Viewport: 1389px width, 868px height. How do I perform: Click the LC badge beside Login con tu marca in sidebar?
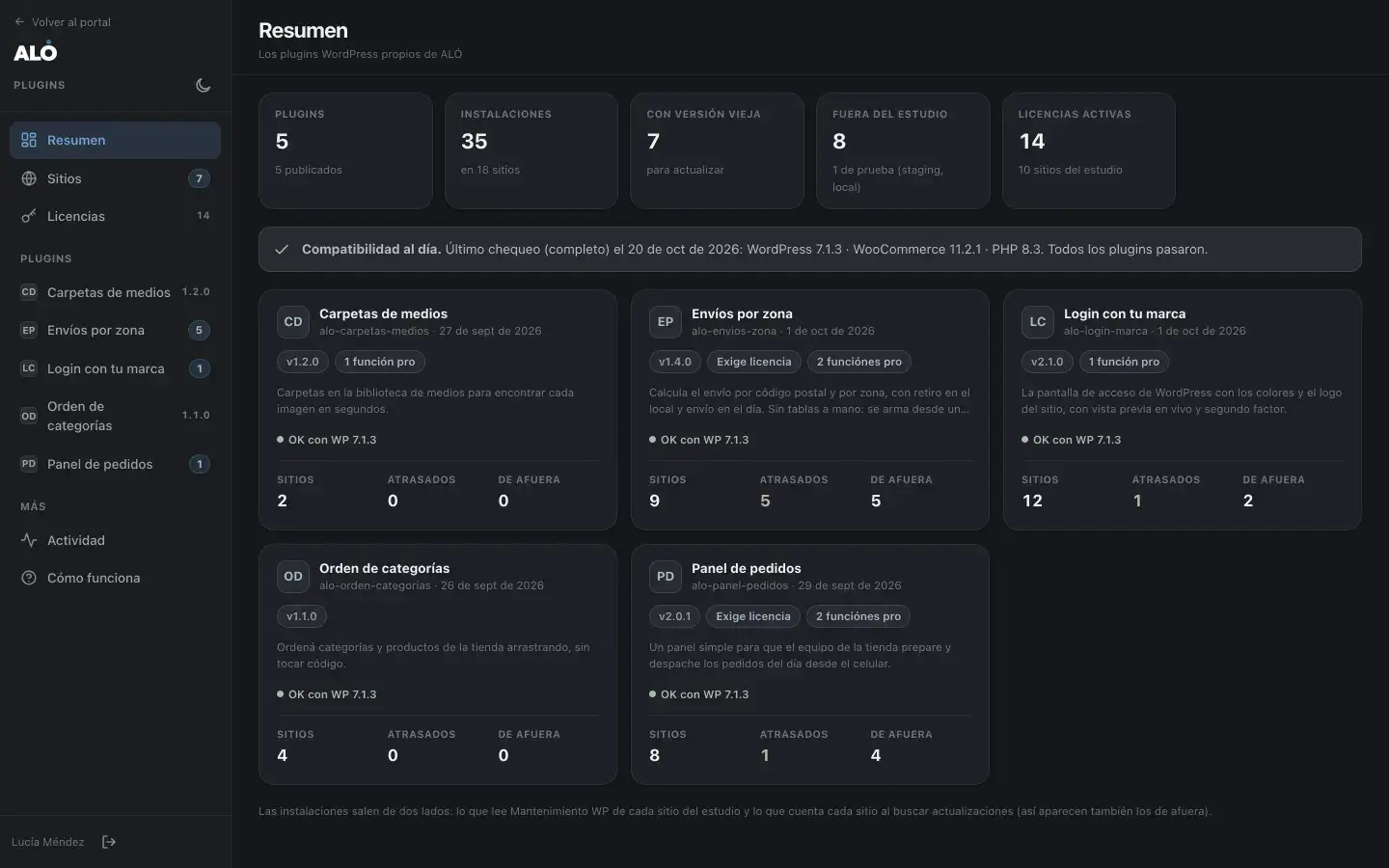tap(29, 368)
